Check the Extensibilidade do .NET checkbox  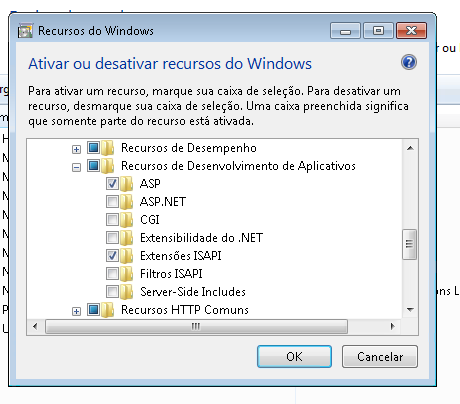click(x=112, y=237)
